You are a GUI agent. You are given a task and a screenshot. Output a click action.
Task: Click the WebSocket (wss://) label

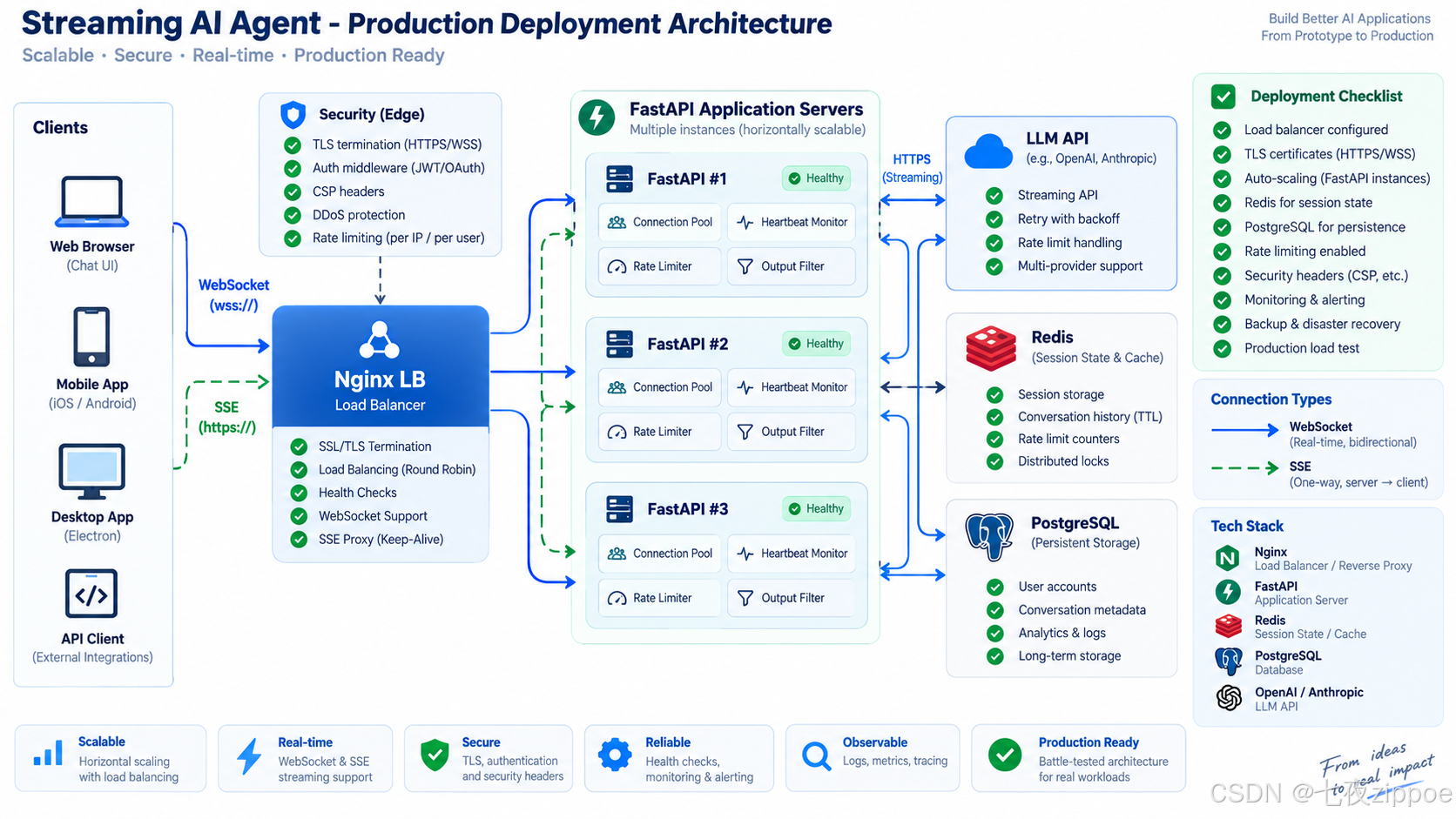tap(233, 295)
